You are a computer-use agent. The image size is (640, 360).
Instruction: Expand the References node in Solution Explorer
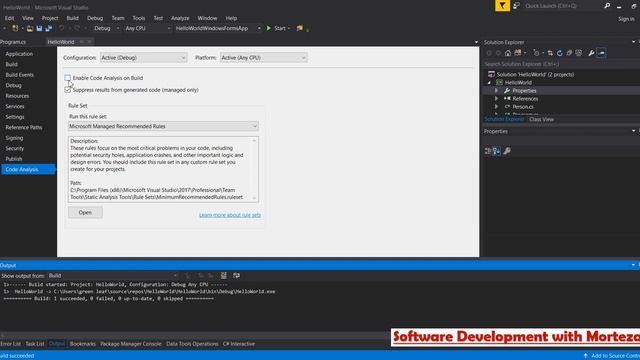coord(496,99)
